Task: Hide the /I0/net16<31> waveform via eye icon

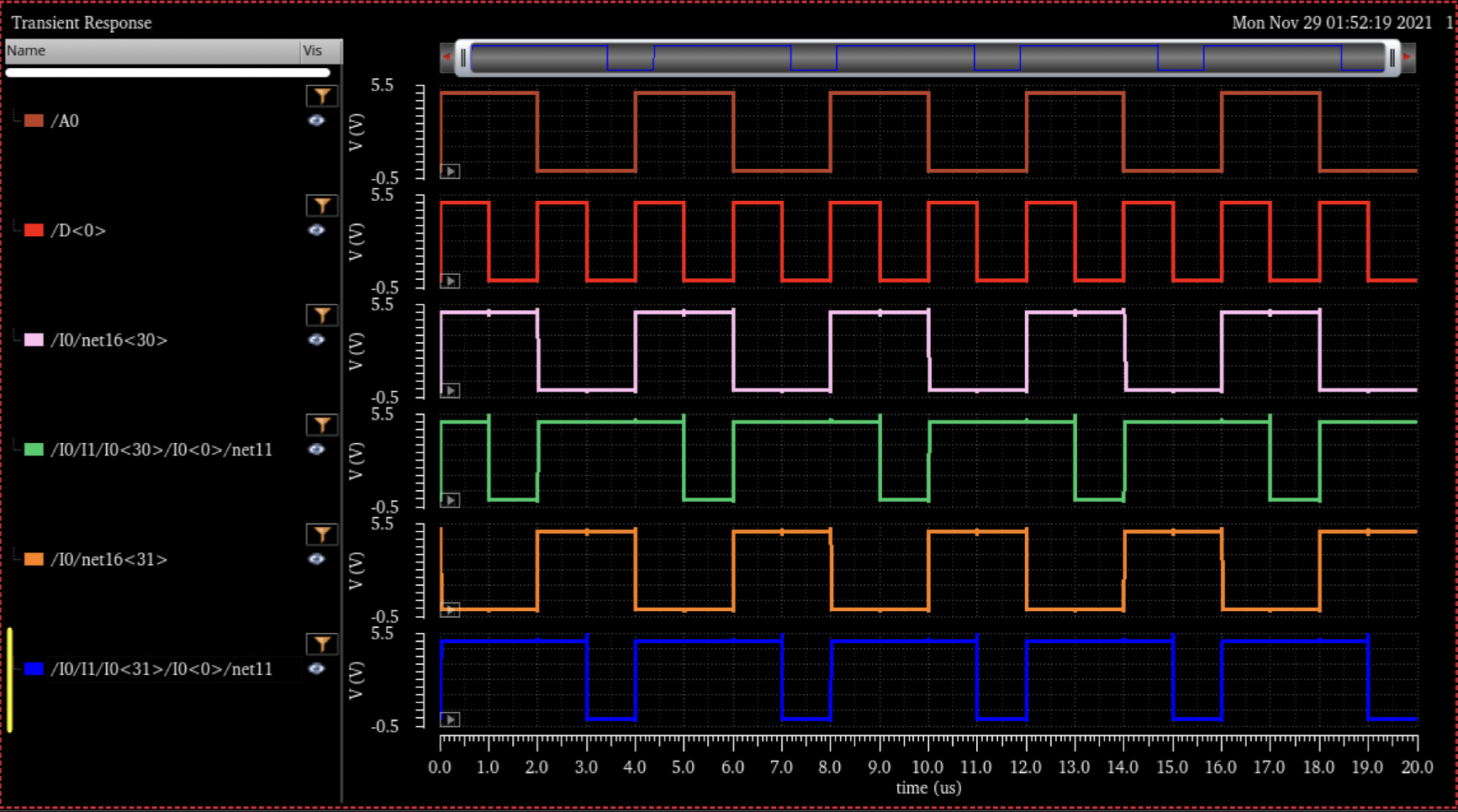Action: click(x=316, y=559)
